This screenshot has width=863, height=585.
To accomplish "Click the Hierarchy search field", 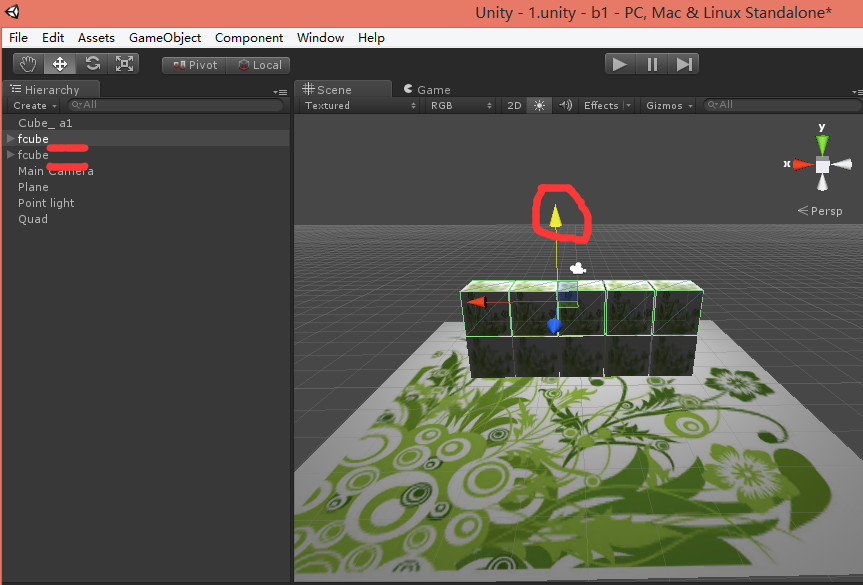I will [175, 105].
